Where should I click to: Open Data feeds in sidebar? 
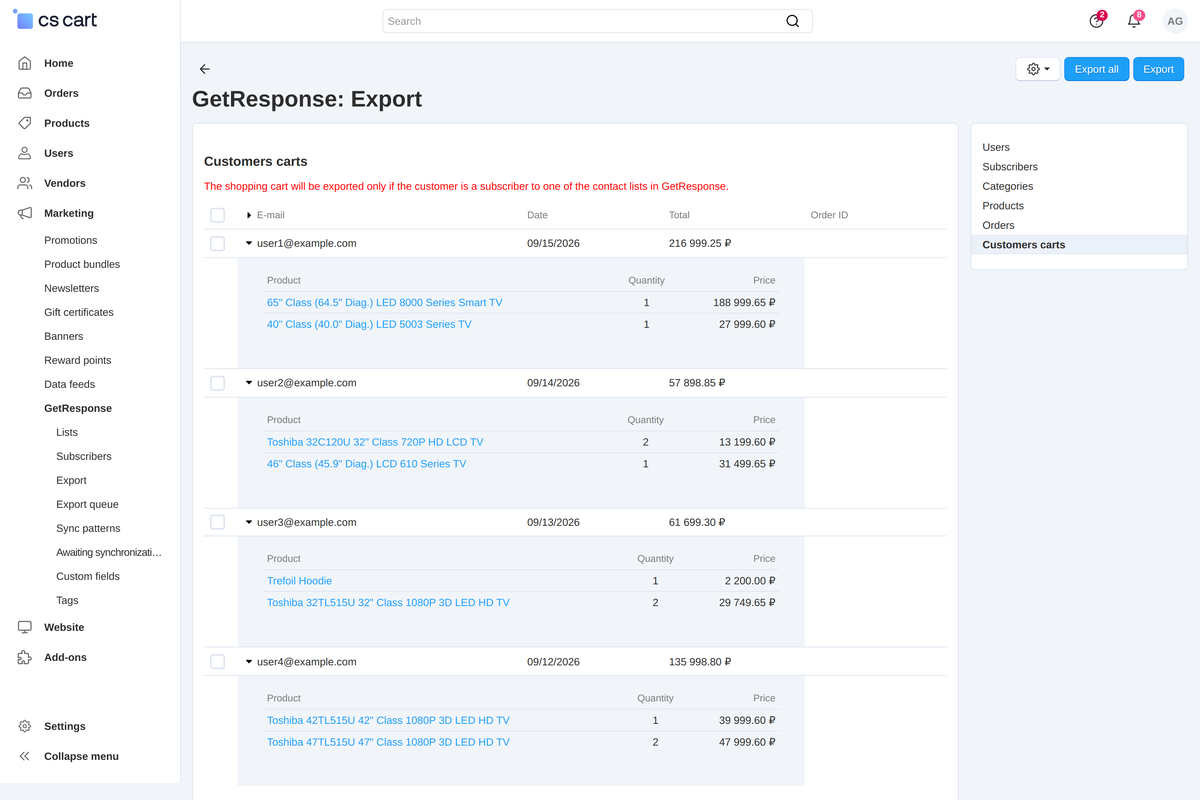(x=72, y=384)
